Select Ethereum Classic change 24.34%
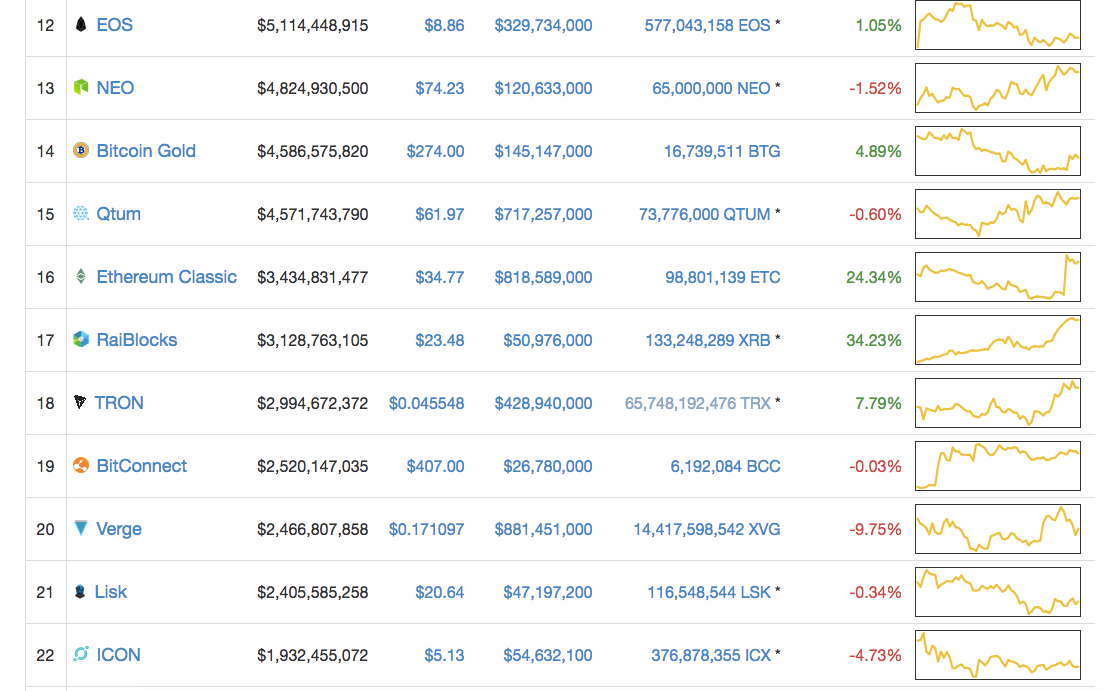 click(x=874, y=277)
